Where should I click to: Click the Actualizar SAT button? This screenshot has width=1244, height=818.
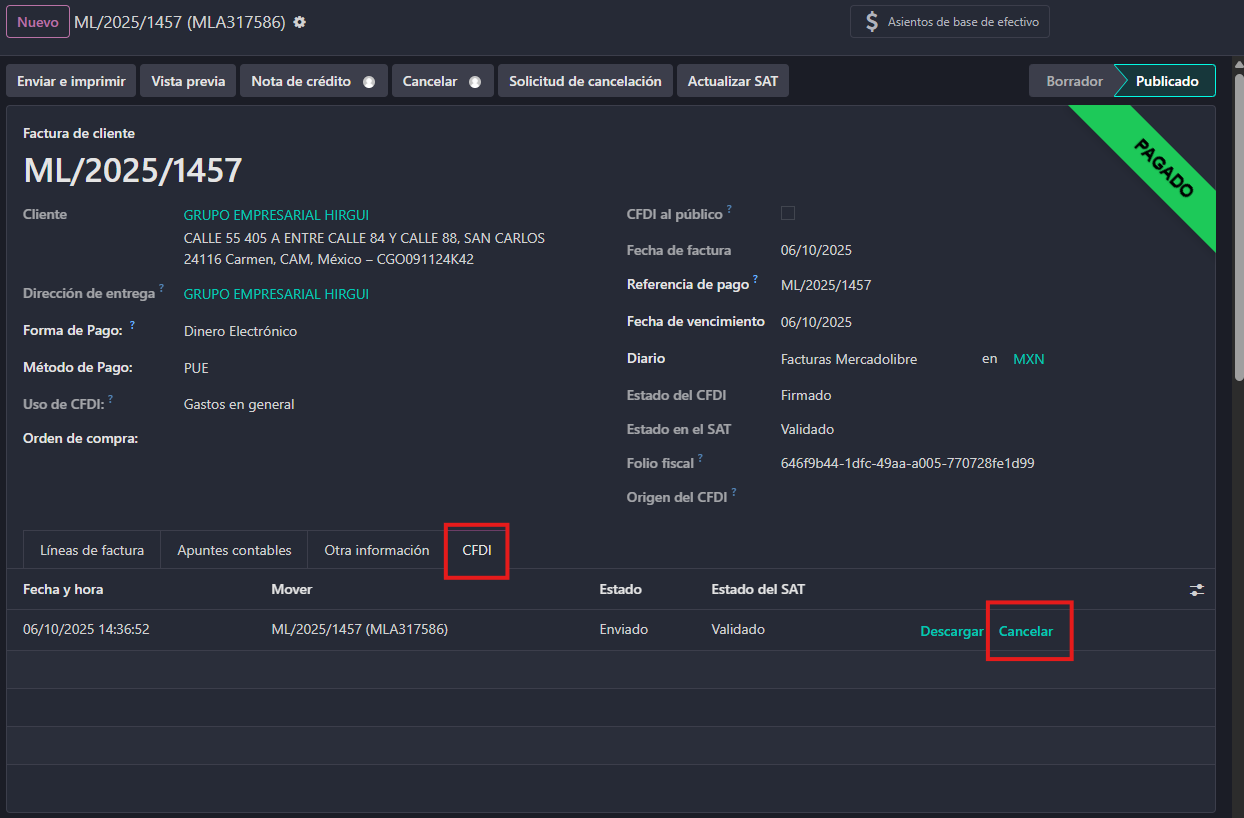tap(732, 81)
